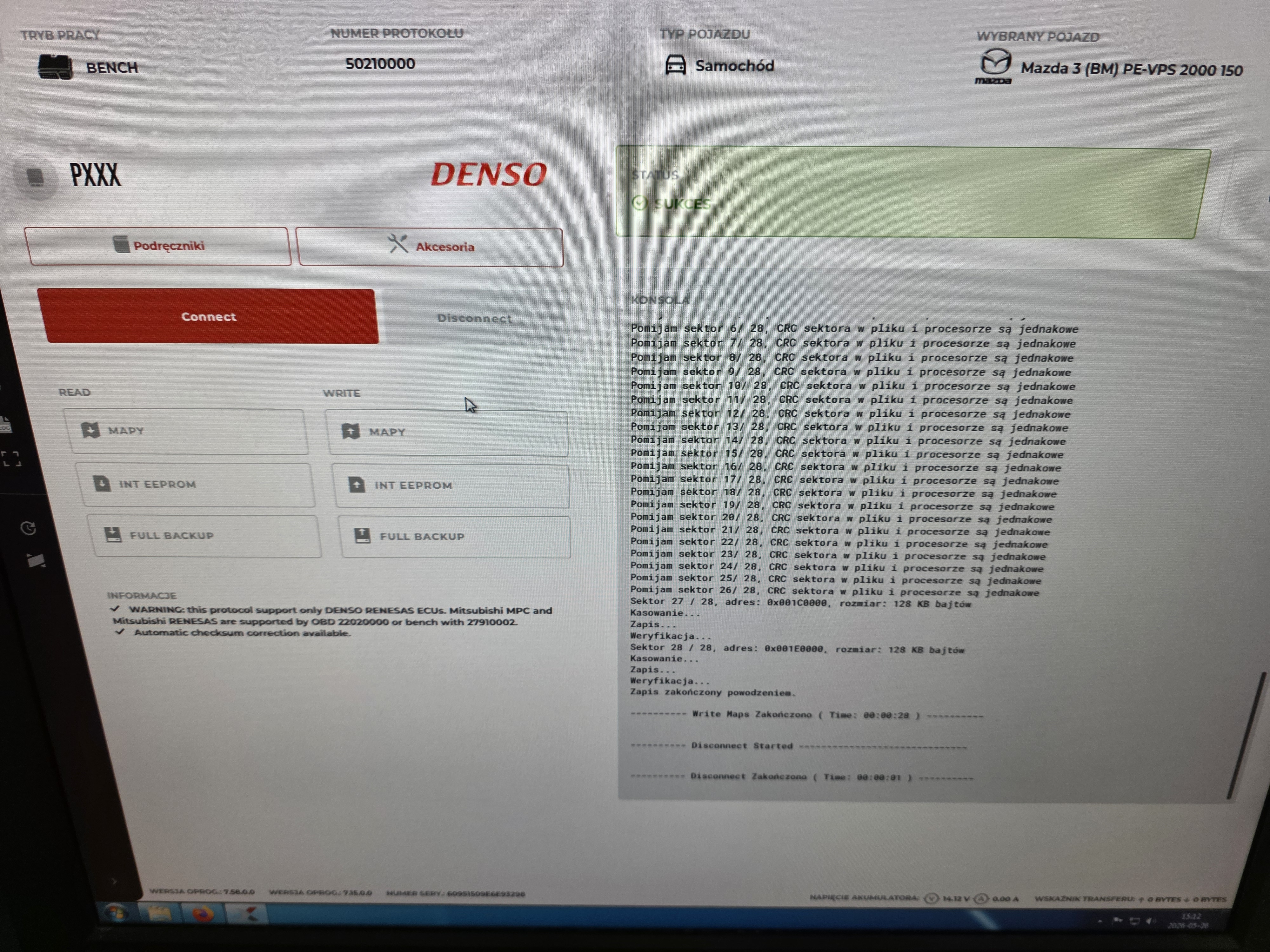Click the flag icon in left sidebar

36,560
